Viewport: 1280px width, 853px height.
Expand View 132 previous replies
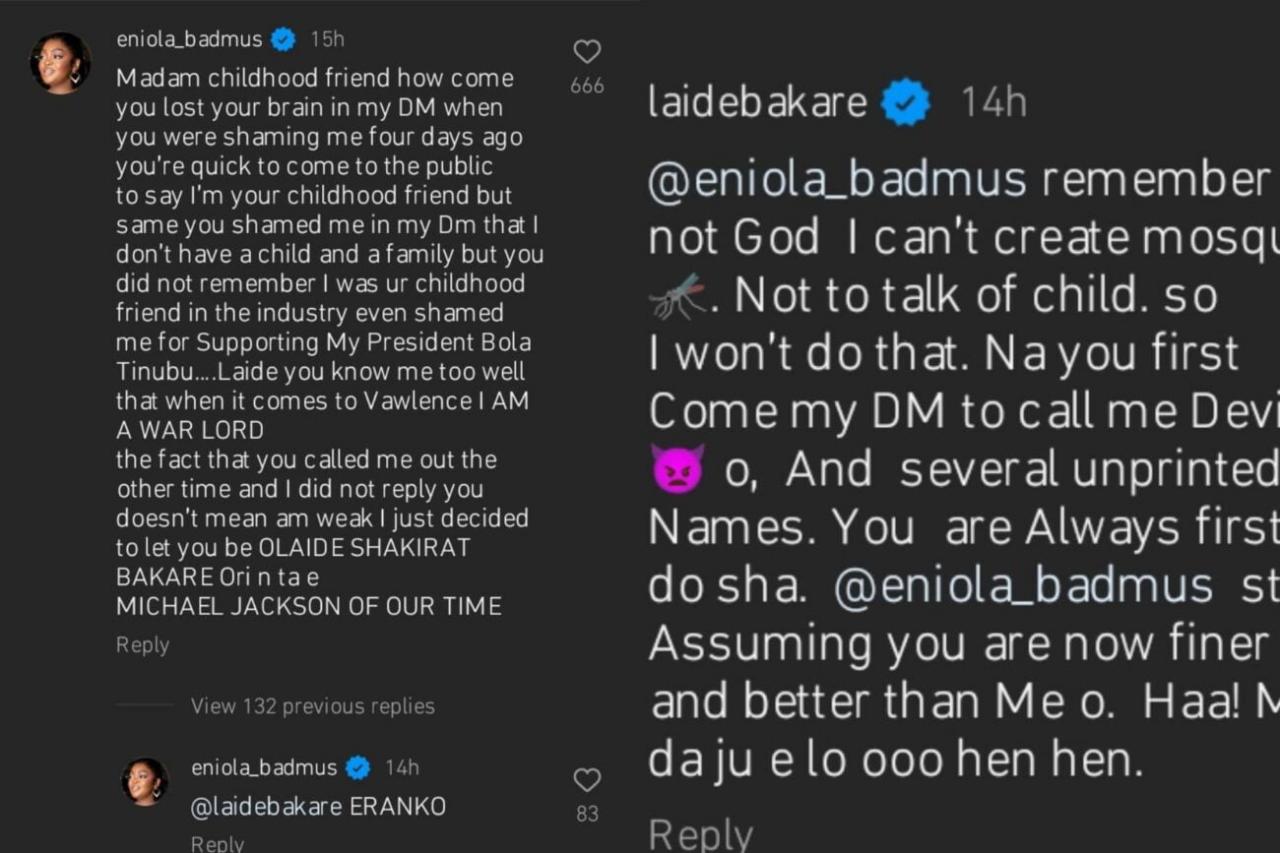(311, 706)
